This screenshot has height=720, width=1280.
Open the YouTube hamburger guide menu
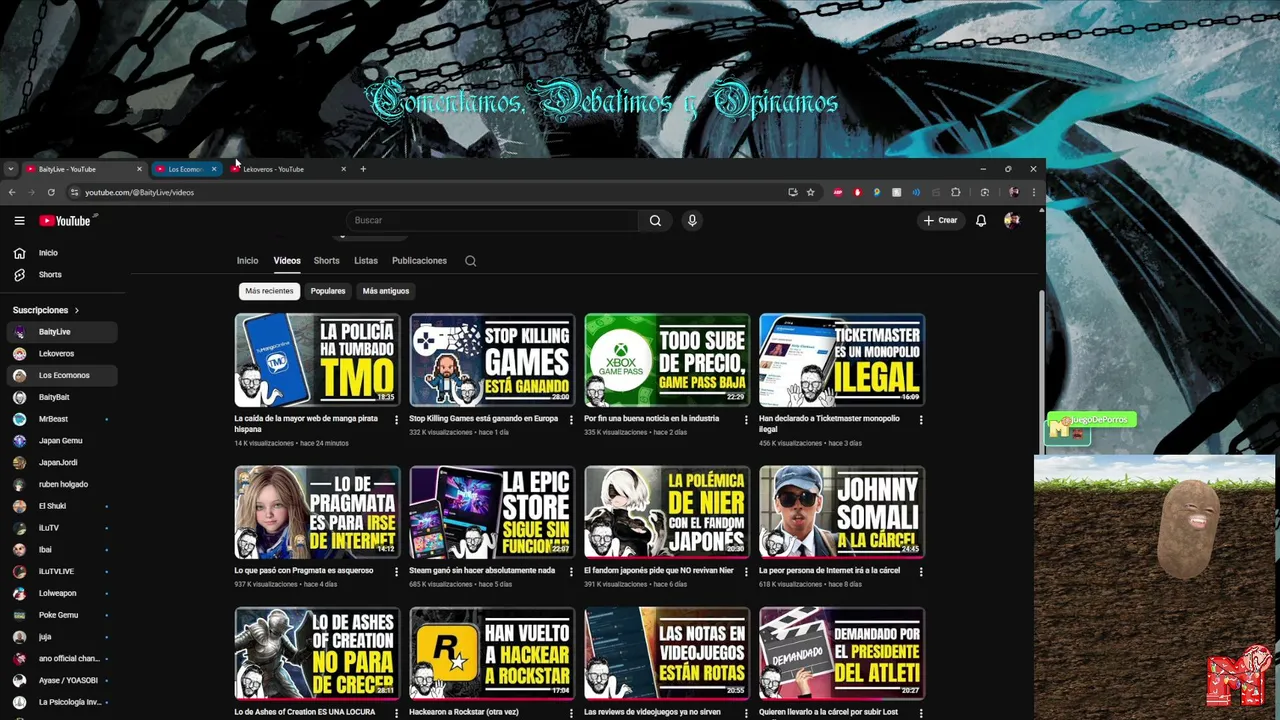[x=19, y=221]
